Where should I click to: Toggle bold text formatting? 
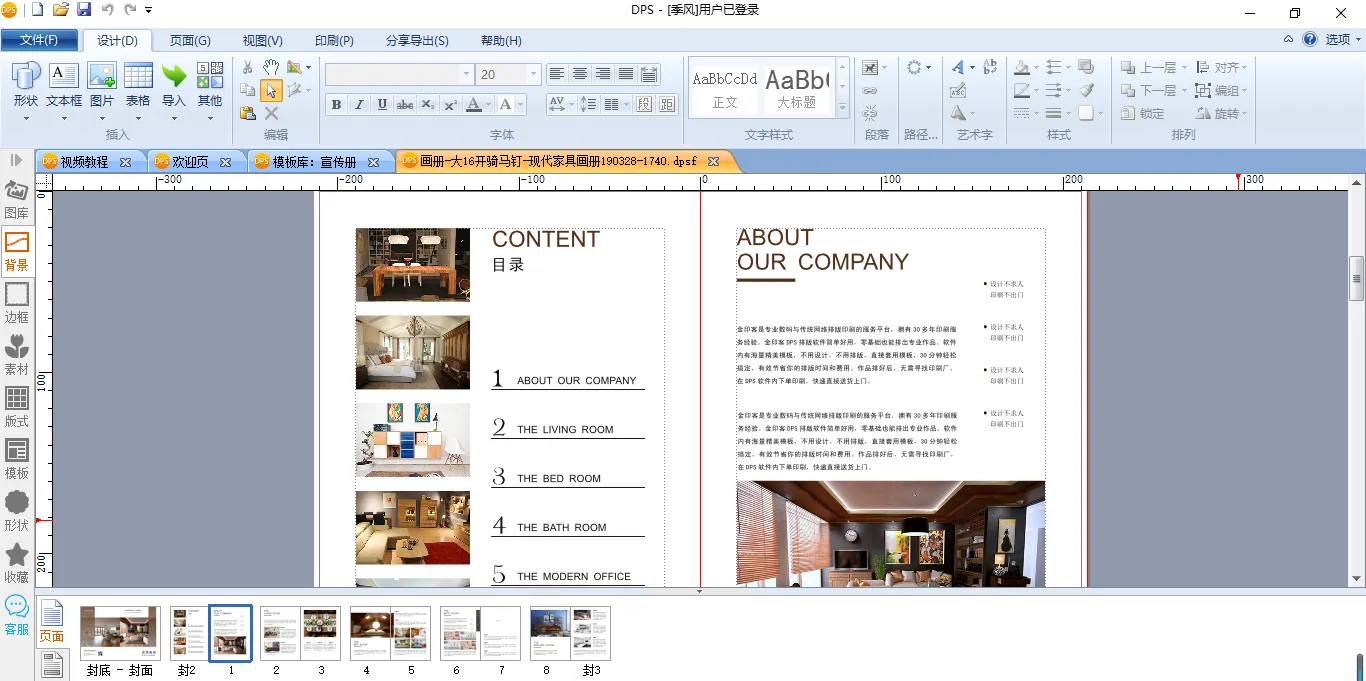(x=336, y=105)
